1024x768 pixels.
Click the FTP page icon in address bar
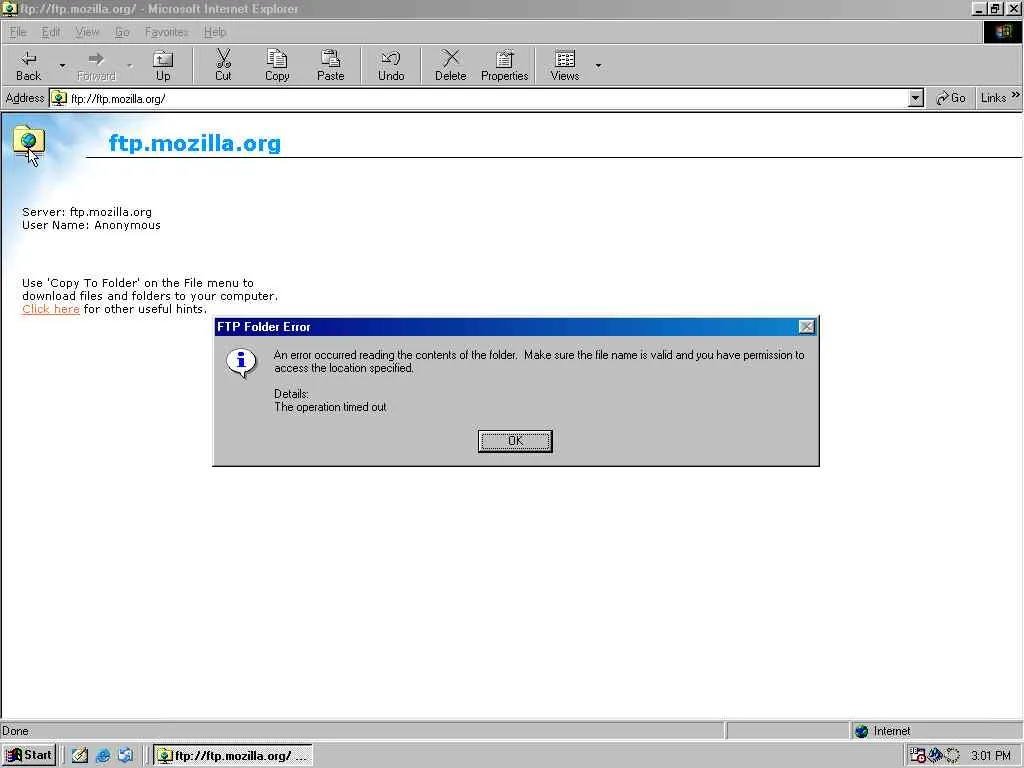[x=59, y=99]
